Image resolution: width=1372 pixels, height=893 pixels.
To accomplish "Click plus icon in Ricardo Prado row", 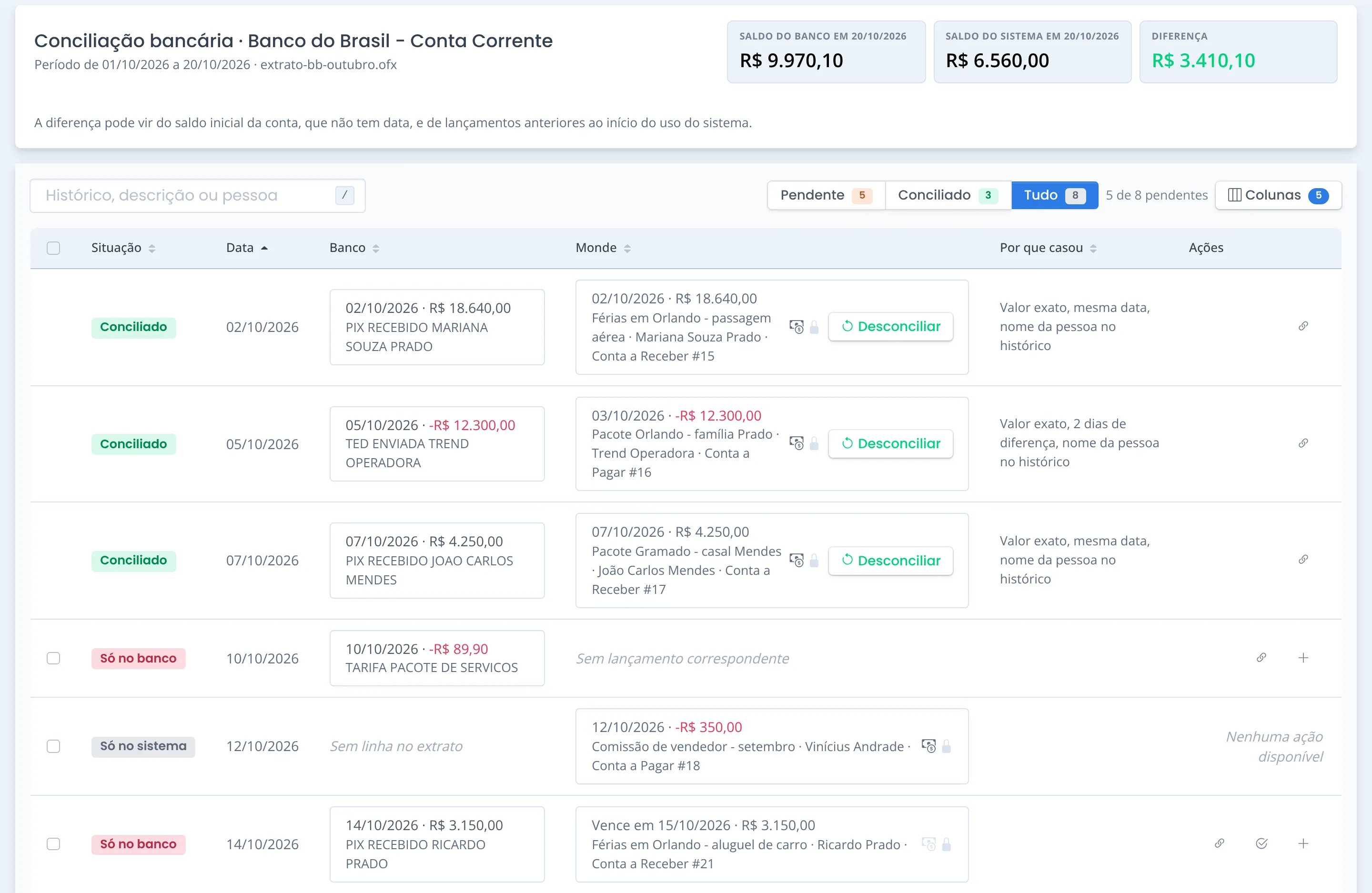I will pyautogui.click(x=1303, y=843).
